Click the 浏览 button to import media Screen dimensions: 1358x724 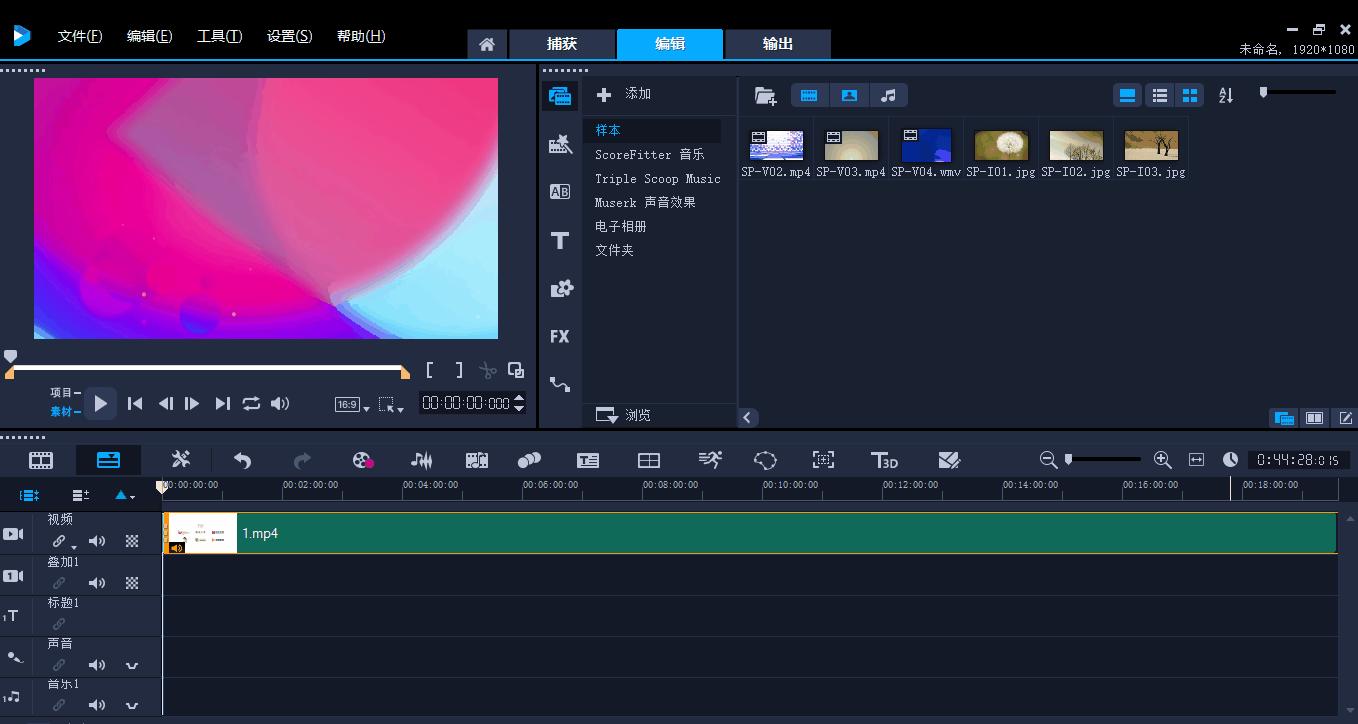(627, 415)
